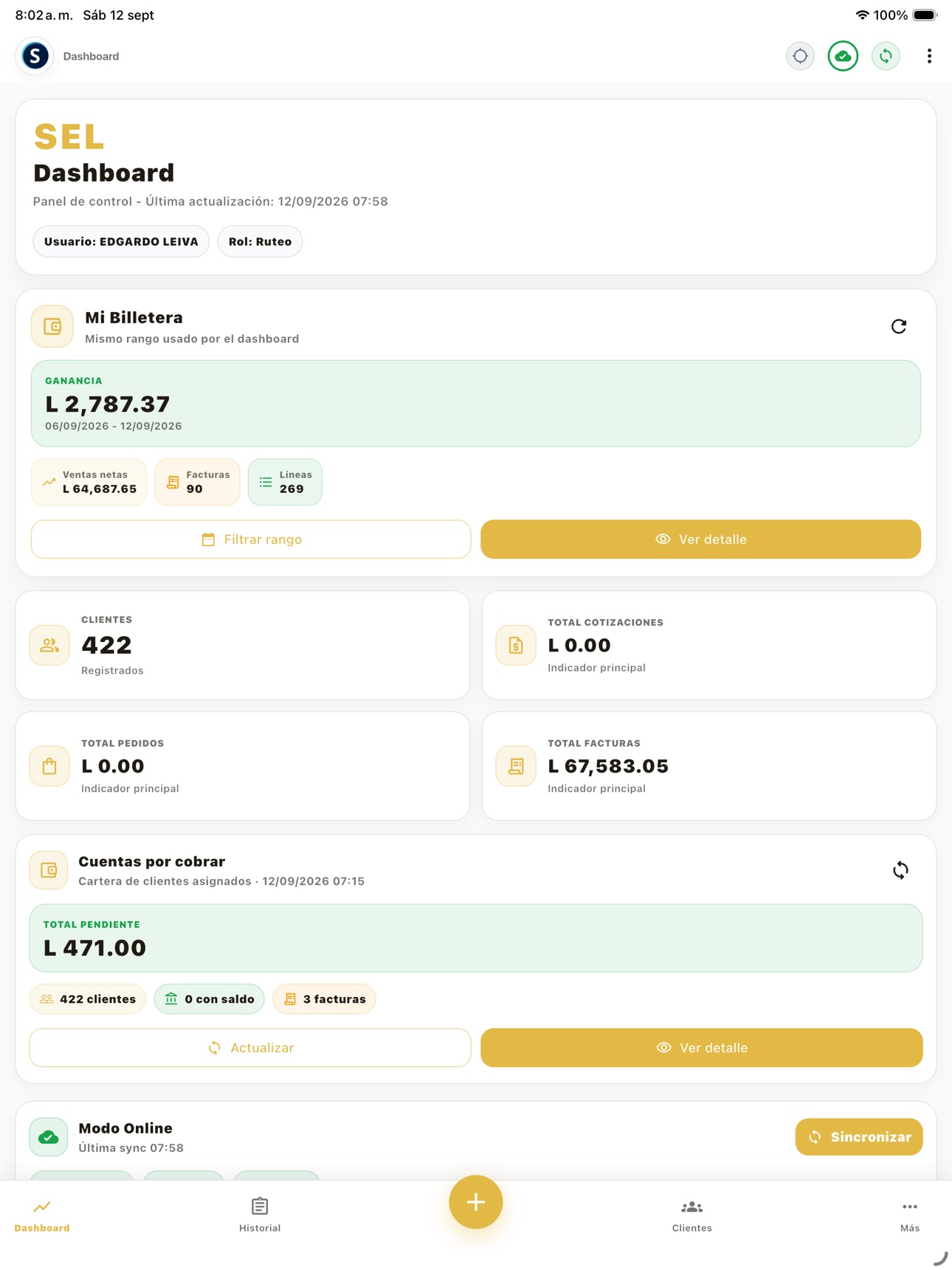Image resolution: width=952 pixels, height=1270 pixels.
Task: Tap the Panel de control última actualización text
Action: [x=210, y=201]
